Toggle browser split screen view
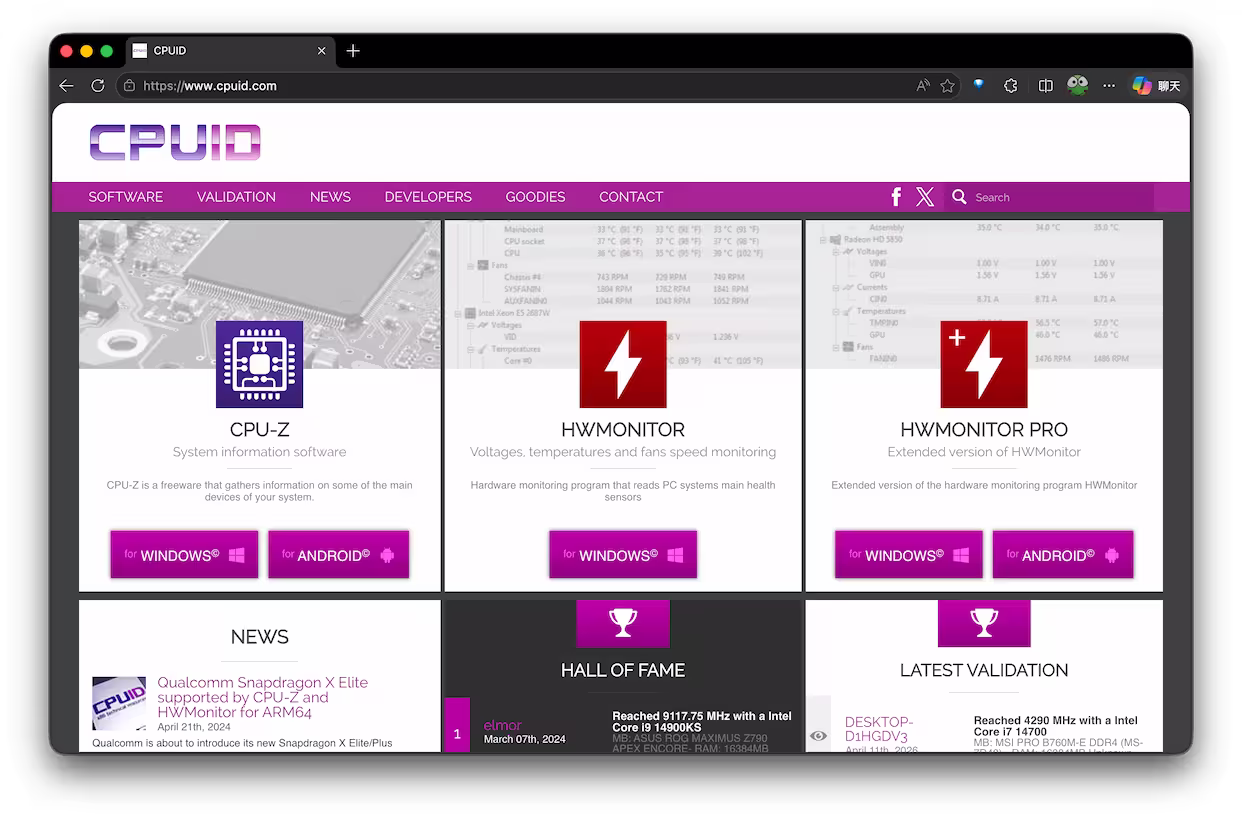Screen dimensions: 1242x820 (1045, 86)
